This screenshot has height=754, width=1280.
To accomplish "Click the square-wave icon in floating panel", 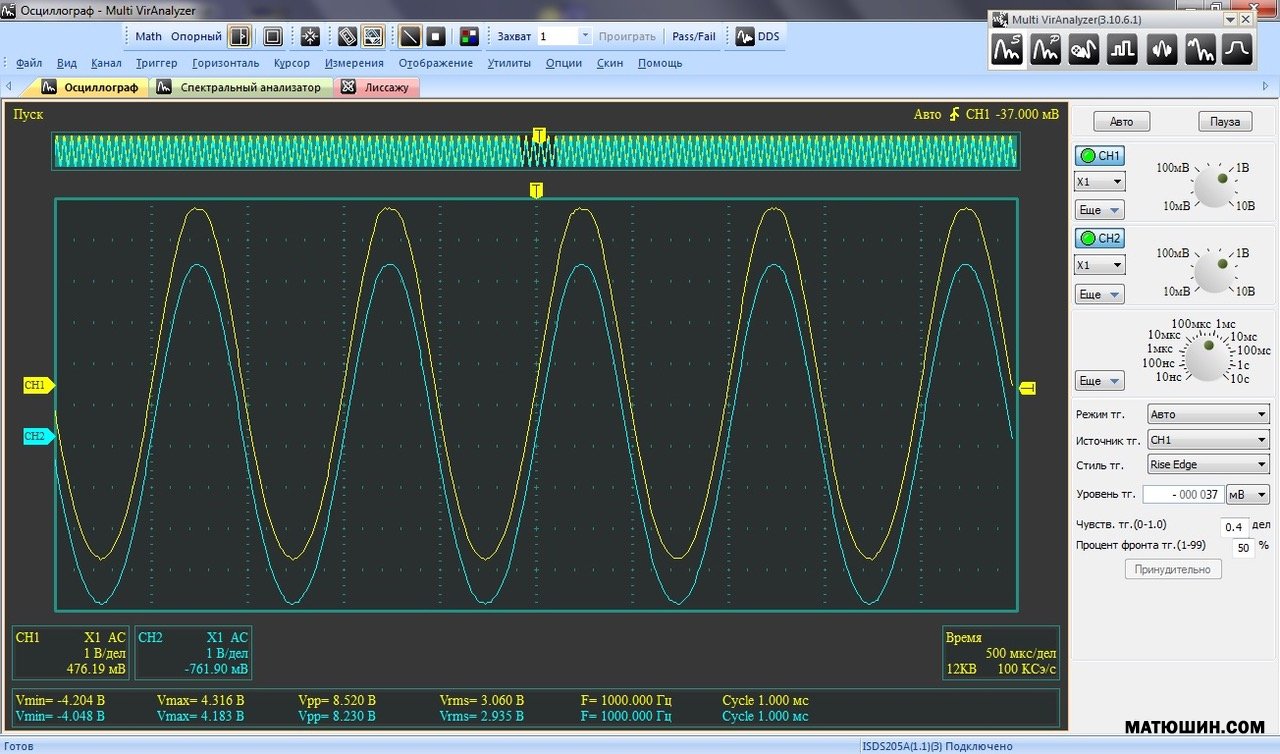I will pos(1122,49).
